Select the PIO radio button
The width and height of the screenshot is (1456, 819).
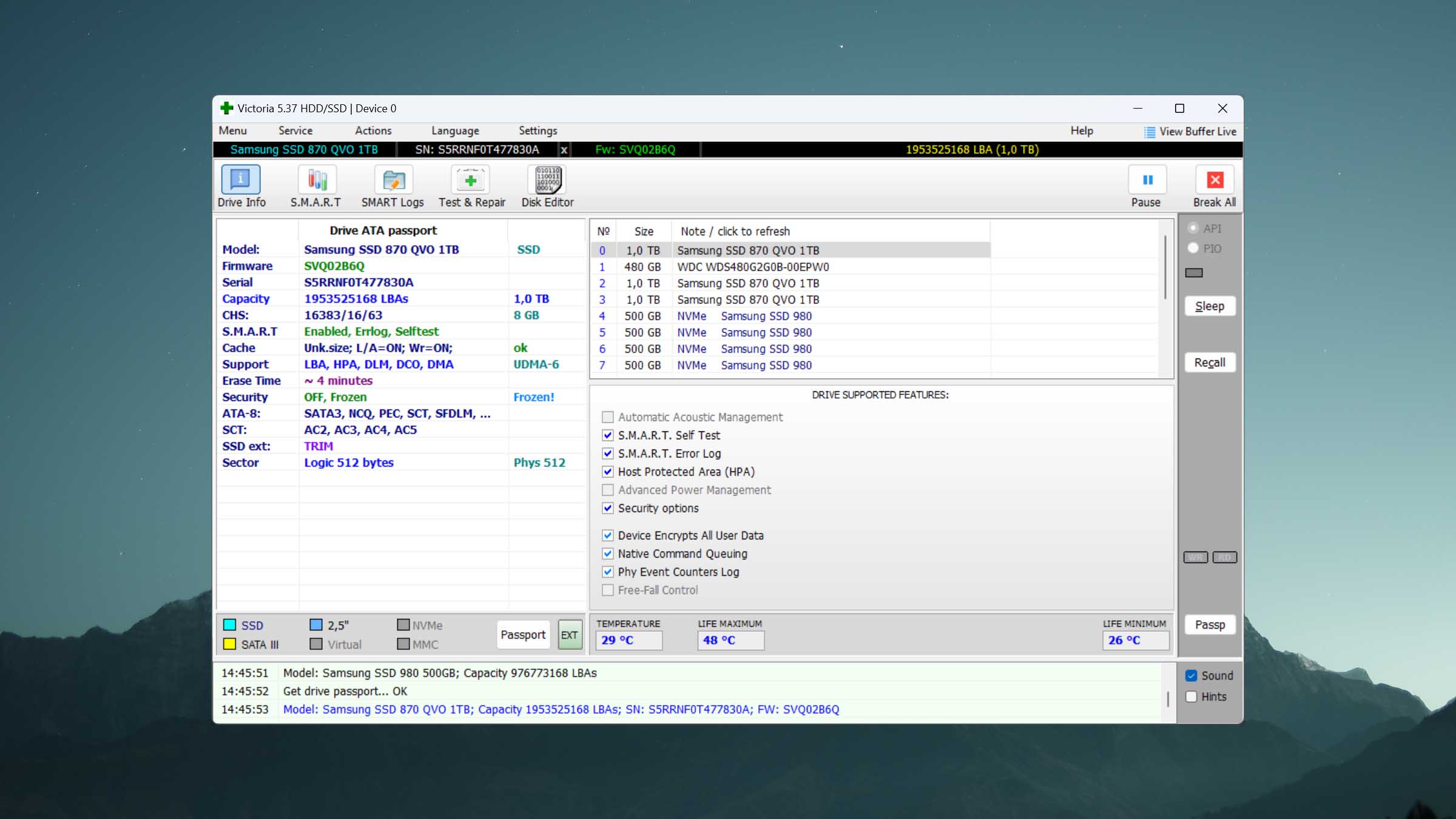click(x=1193, y=248)
